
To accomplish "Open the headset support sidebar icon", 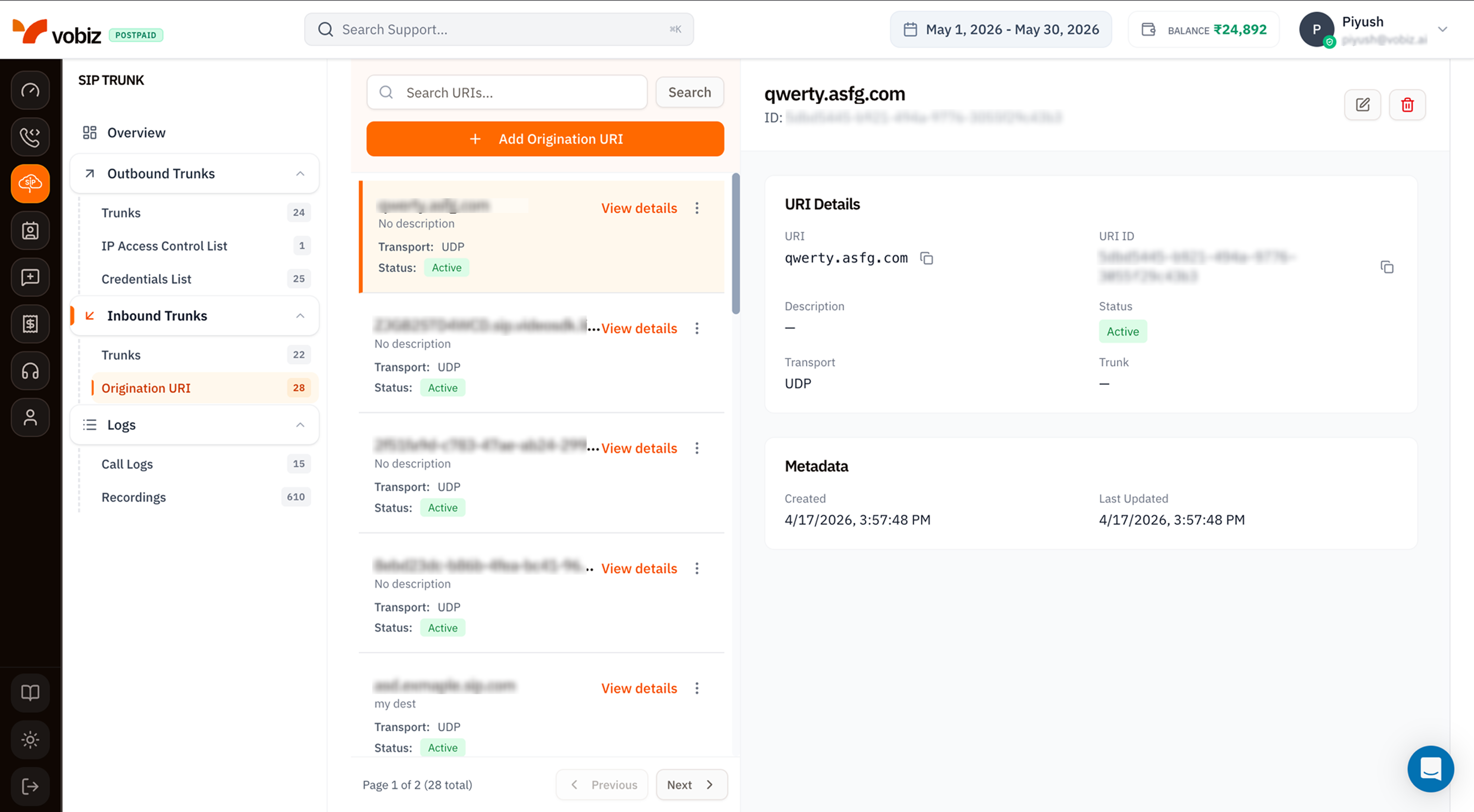I will 30,371.
